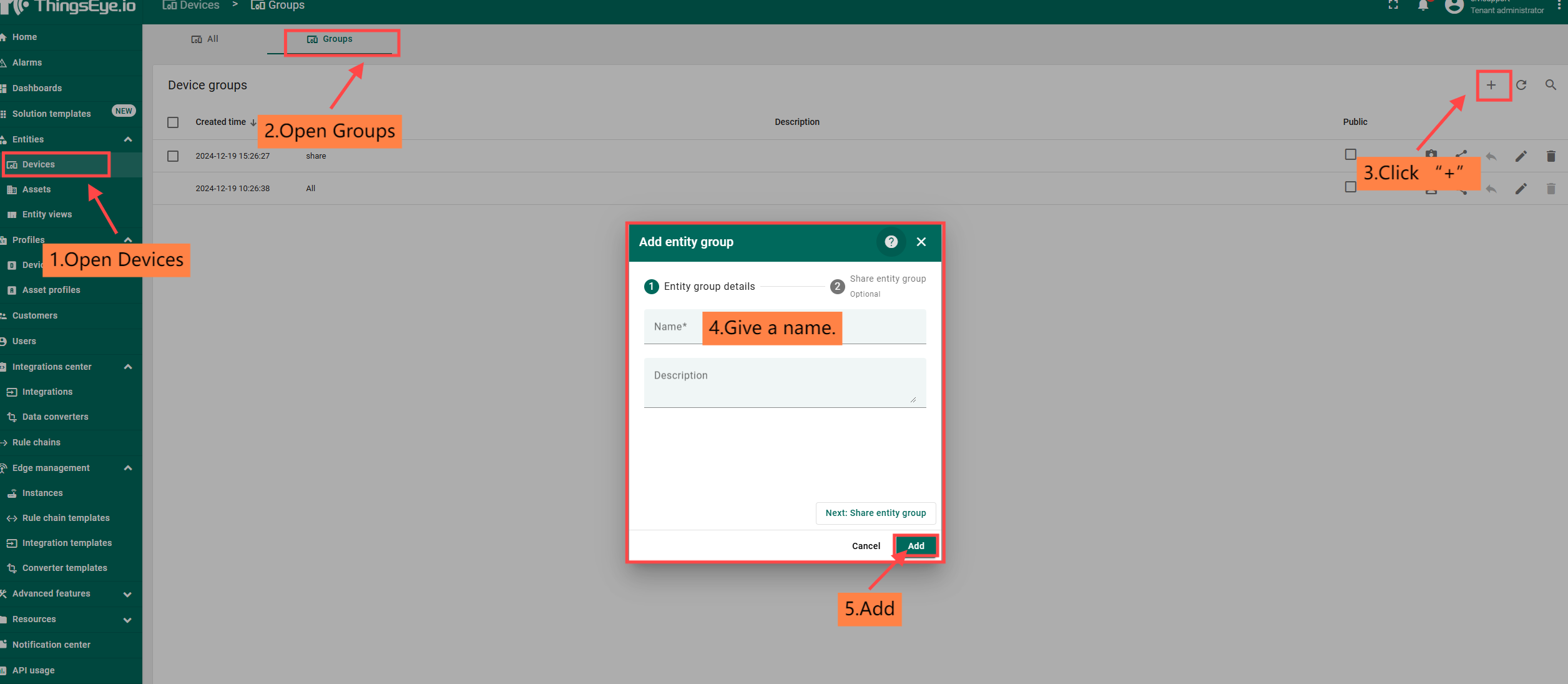The height and width of the screenshot is (684, 1568).
Task: Click the plus icon to add device group
Action: (1491, 86)
